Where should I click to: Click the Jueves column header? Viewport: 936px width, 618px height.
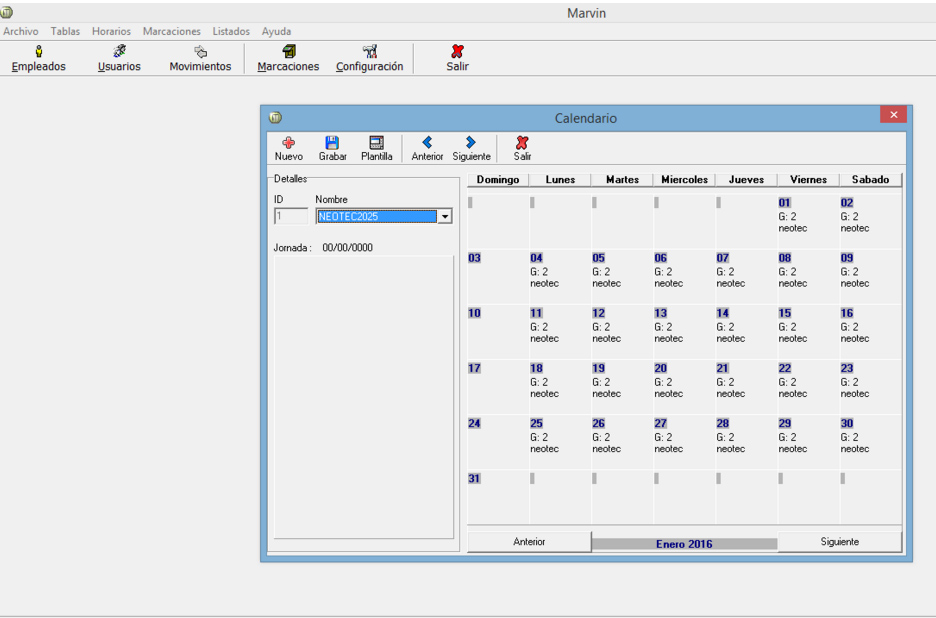point(746,180)
